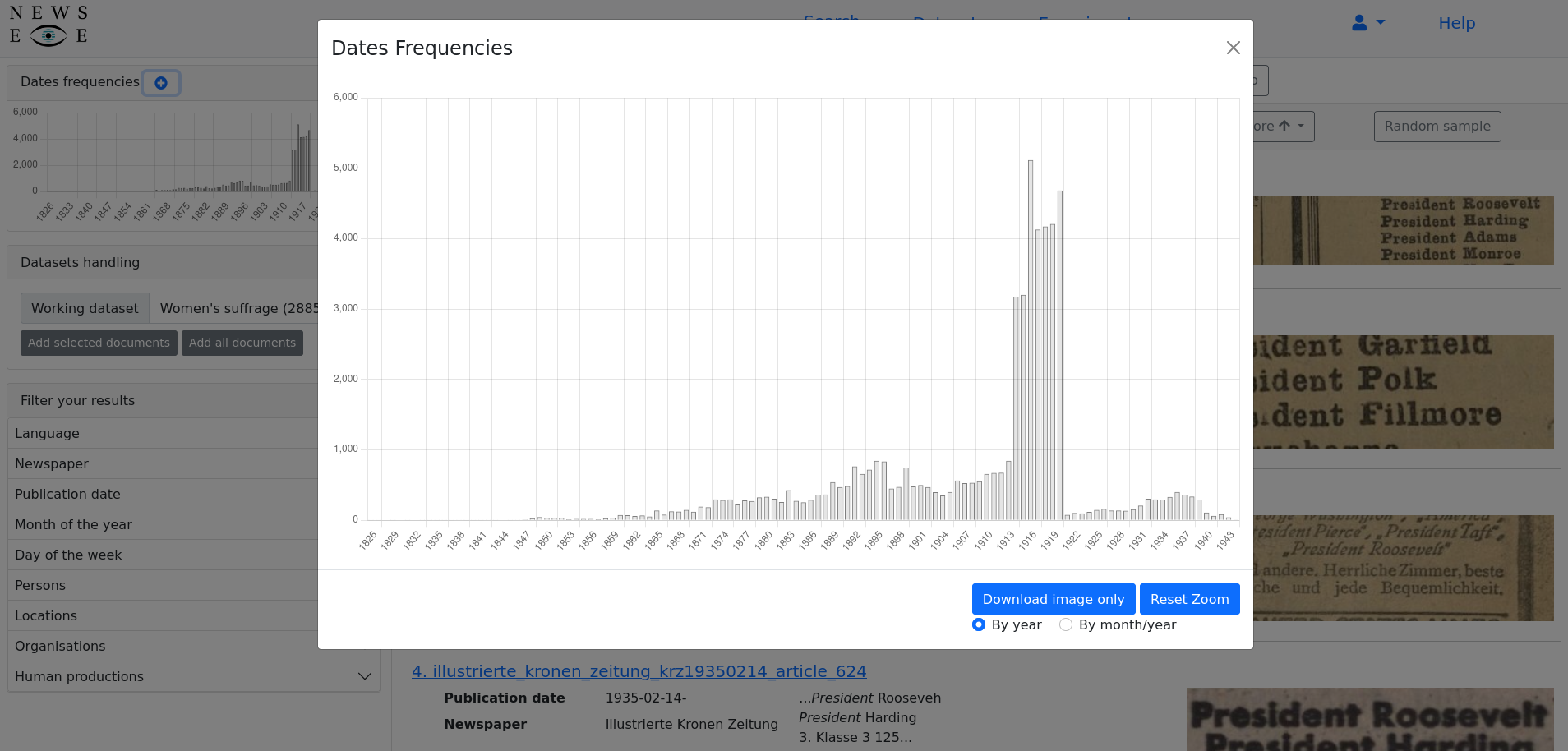Open the Help link in the header

point(1456,23)
